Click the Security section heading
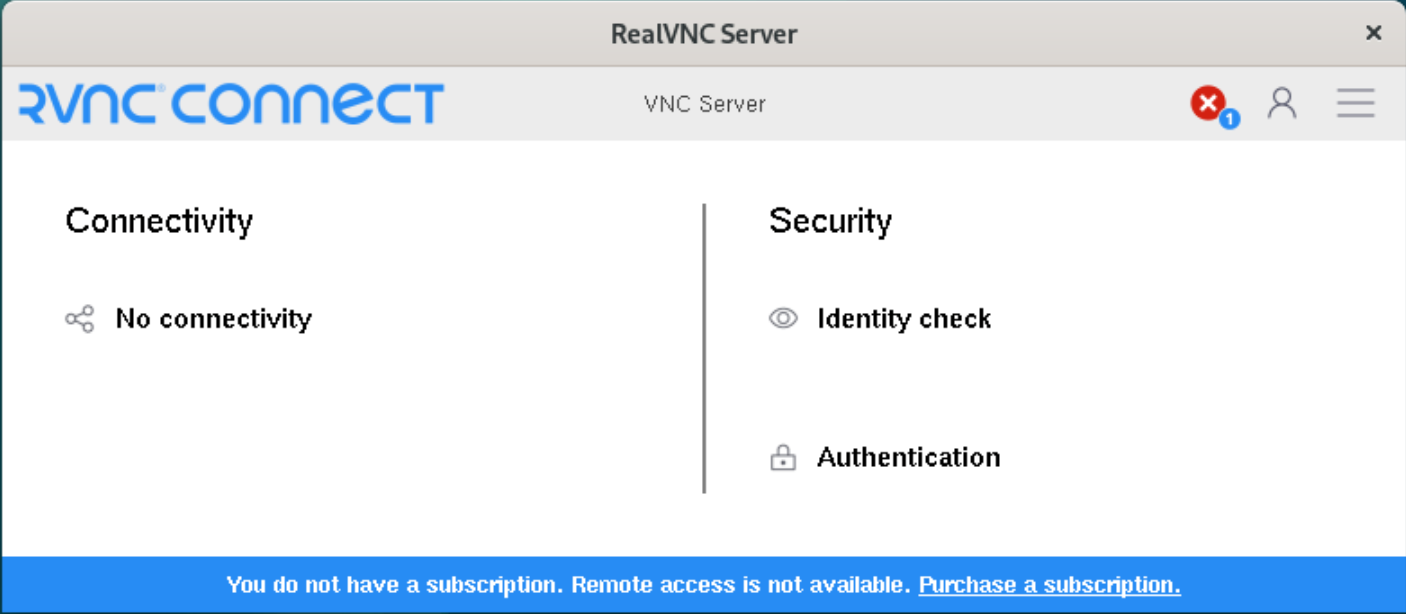This screenshot has width=1406, height=614. click(830, 221)
